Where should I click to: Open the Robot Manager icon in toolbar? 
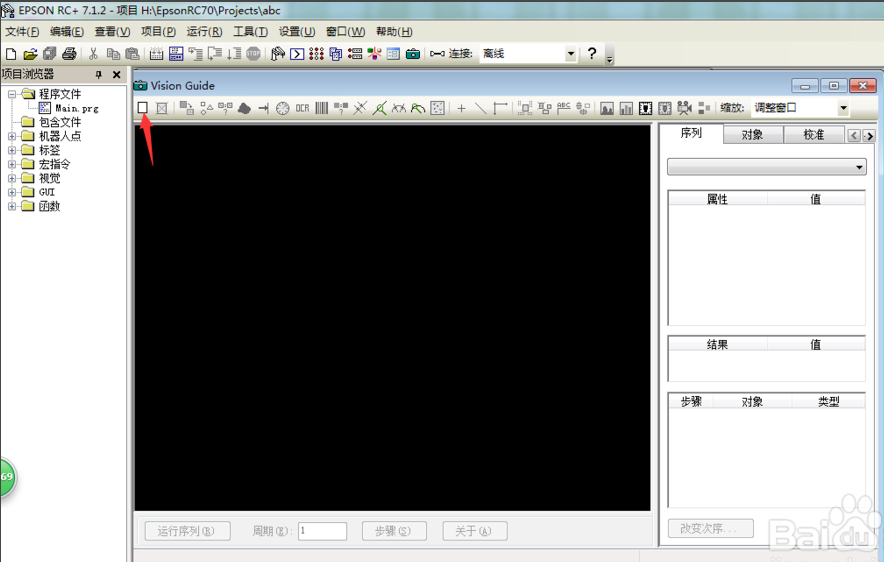277,54
